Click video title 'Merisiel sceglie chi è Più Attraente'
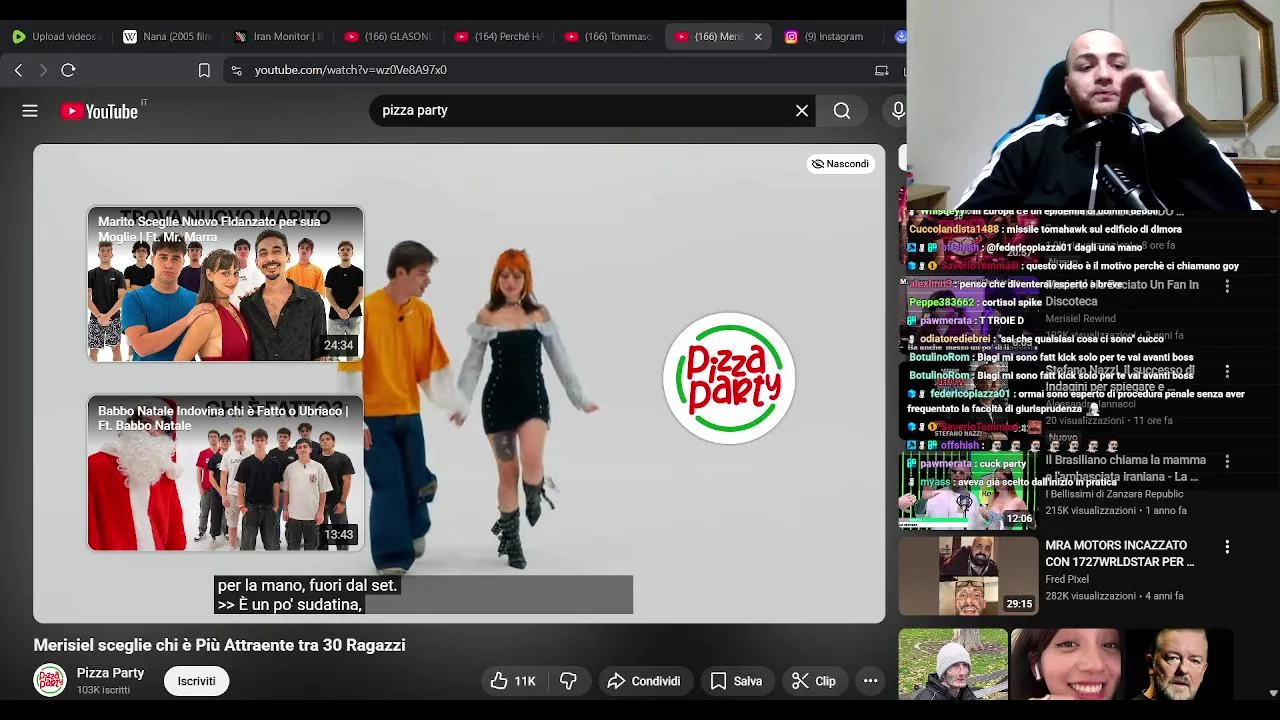 point(219,645)
